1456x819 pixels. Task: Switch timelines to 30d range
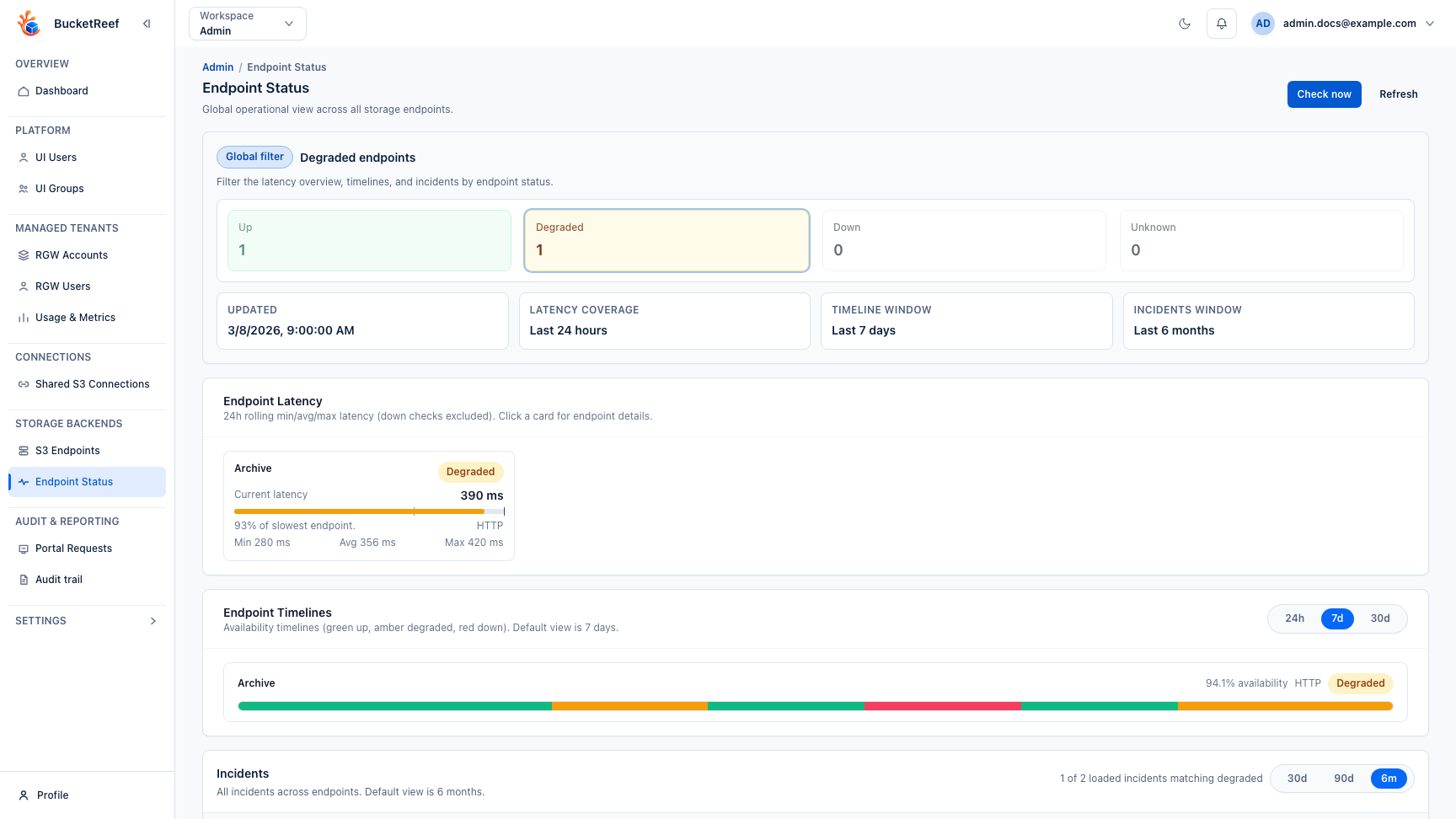click(x=1380, y=618)
